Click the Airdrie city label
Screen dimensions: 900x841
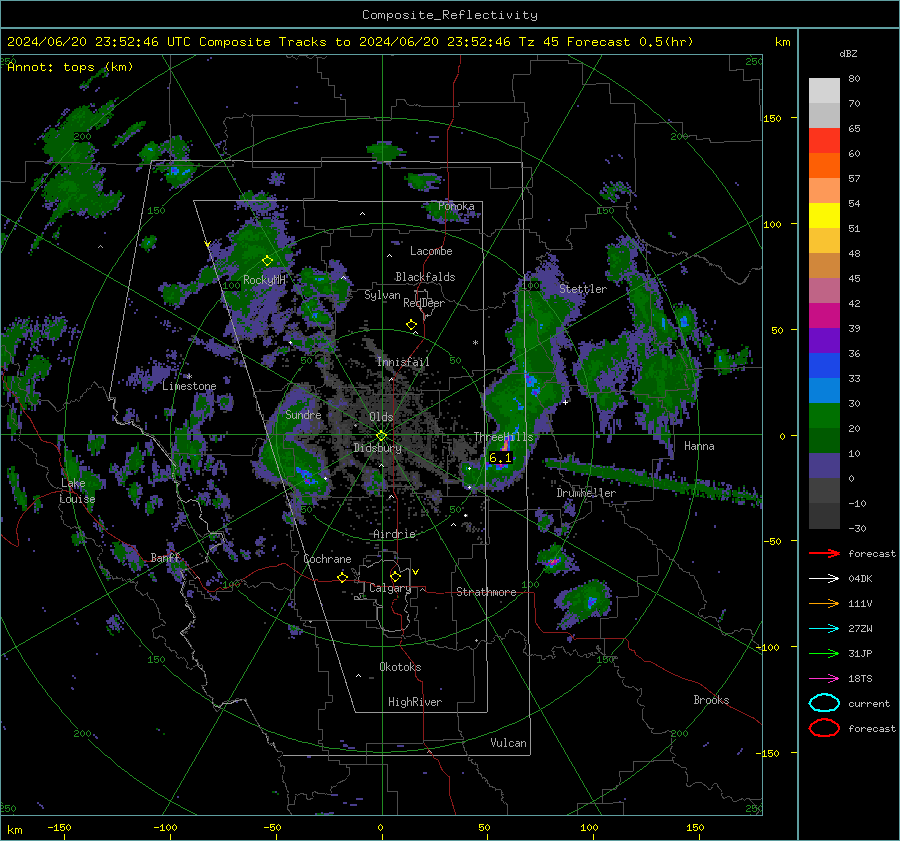pyautogui.click(x=394, y=534)
